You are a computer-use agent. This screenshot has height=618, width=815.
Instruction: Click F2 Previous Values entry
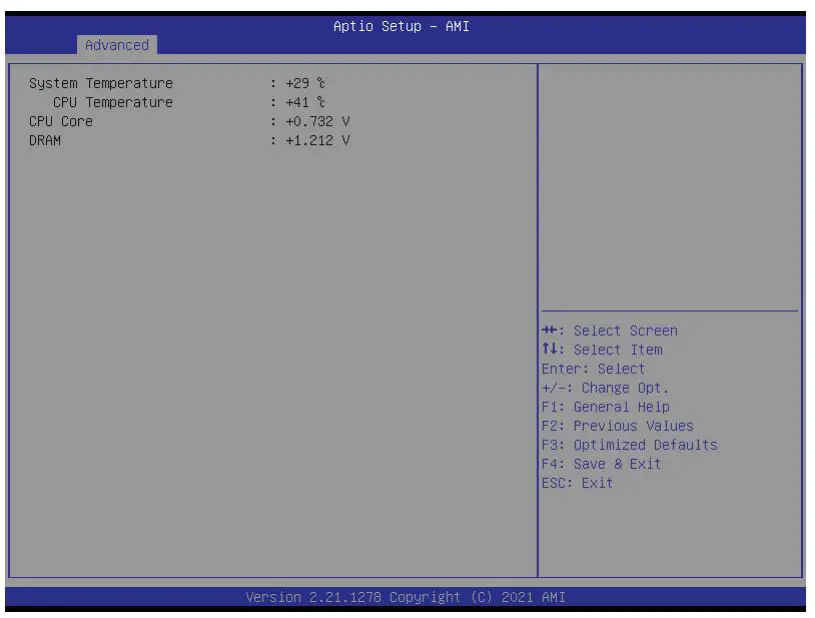point(618,425)
